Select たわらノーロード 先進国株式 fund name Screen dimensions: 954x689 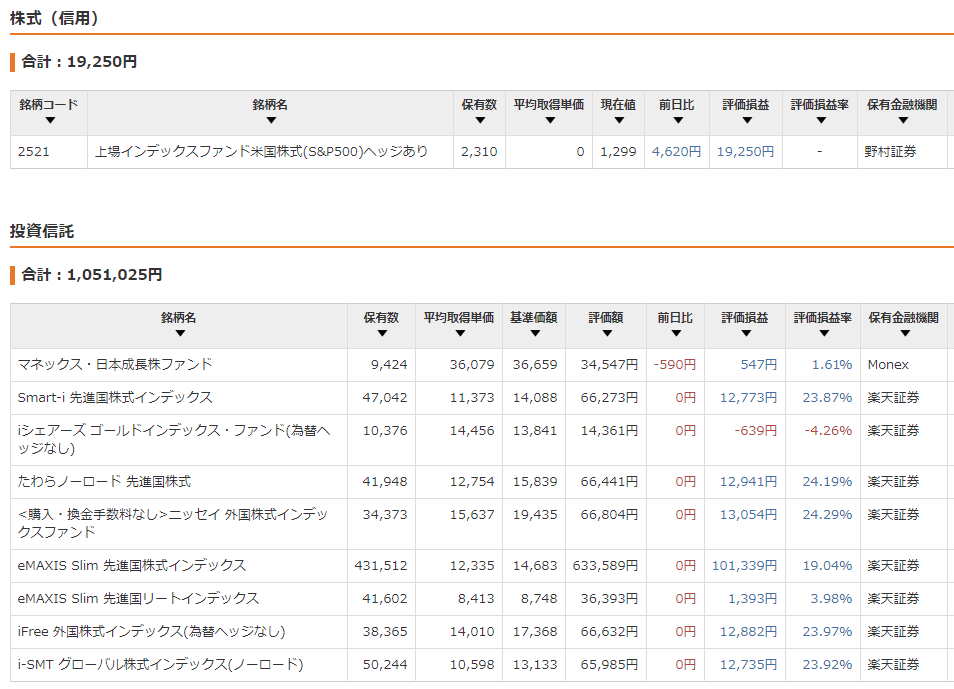coord(104,481)
